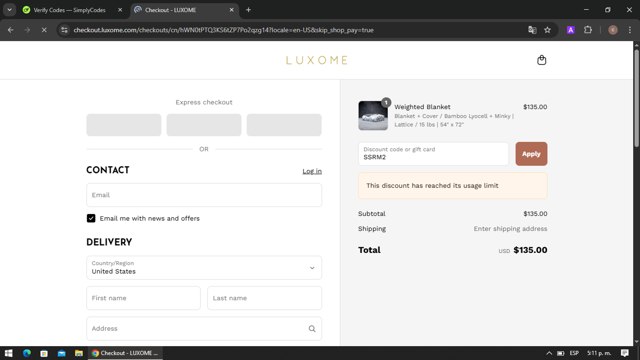Click the discount code field
This screenshot has height=360, width=640.
point(433,154)
